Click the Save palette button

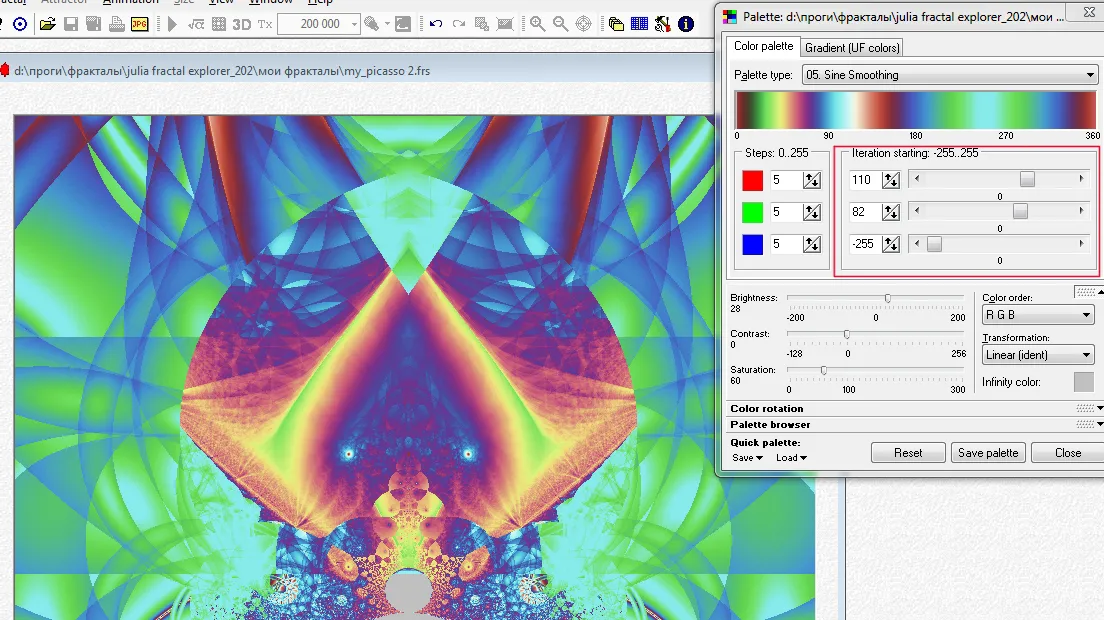point(988,453)
